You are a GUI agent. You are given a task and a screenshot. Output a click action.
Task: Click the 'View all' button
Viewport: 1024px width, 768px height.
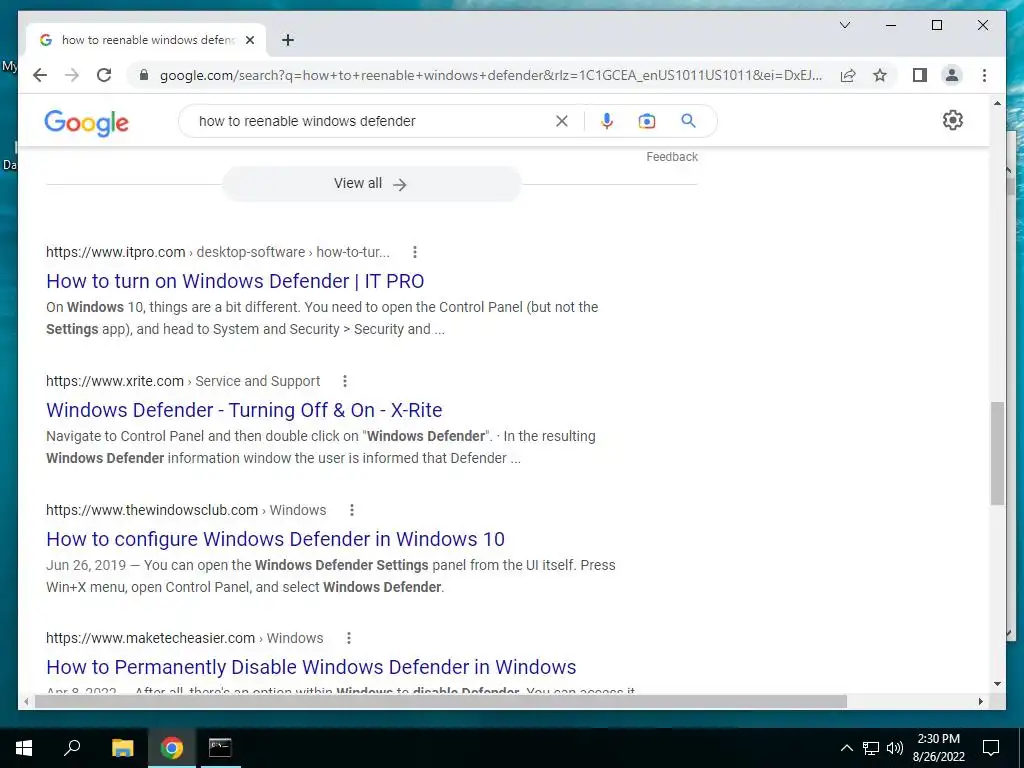(x=371, y=184)
